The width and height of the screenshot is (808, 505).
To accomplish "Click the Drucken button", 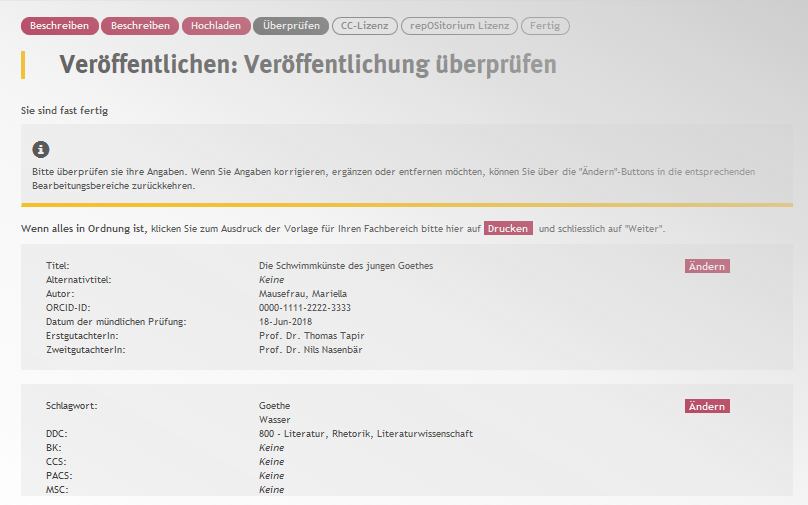I will [508, 228].
